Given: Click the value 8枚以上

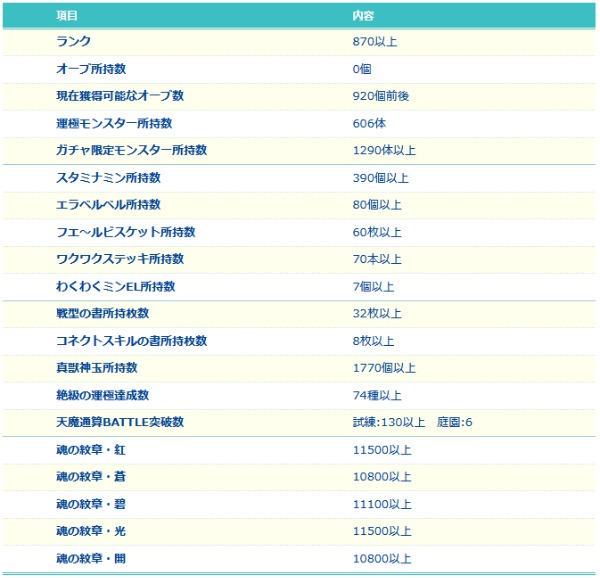Looking at the screenshot, I should click(x=373, y=340).
